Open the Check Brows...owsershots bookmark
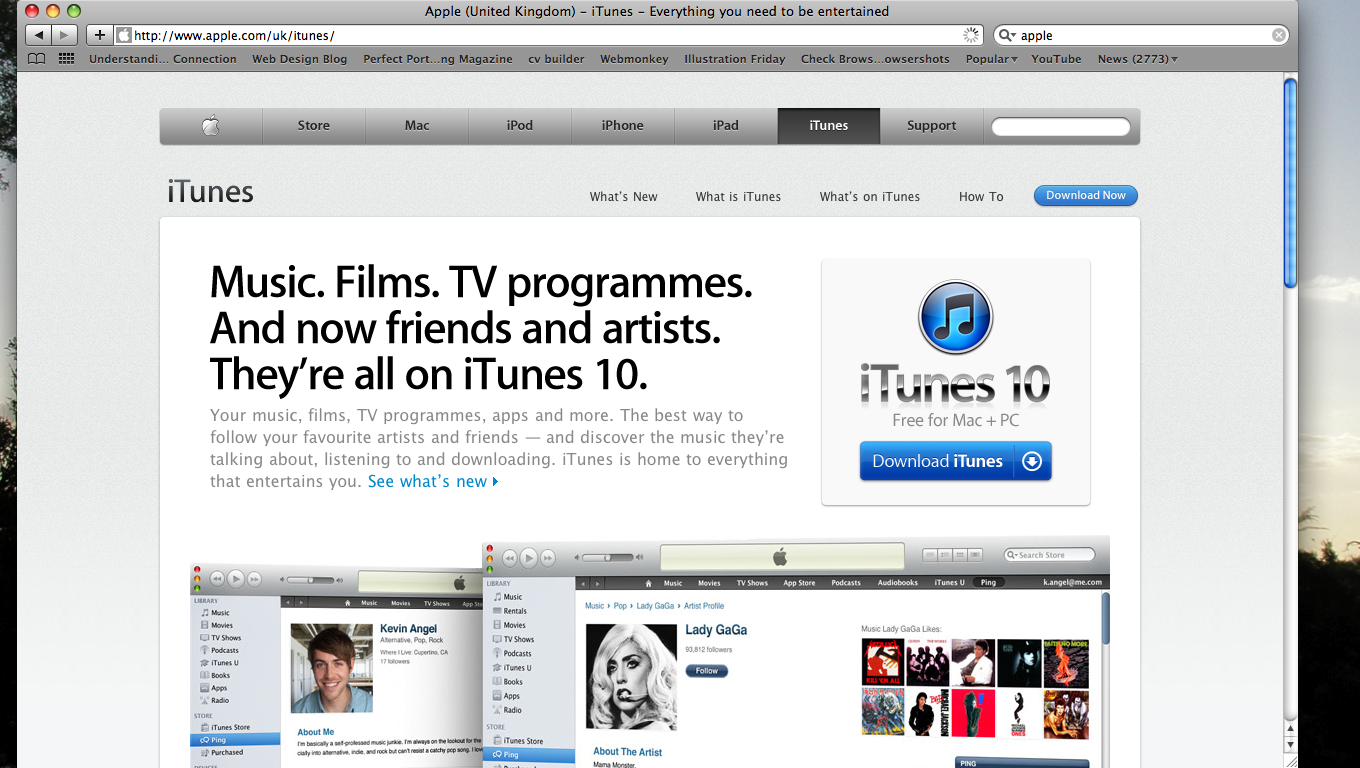Screen dimensions: 1360x768 (875, 59)
